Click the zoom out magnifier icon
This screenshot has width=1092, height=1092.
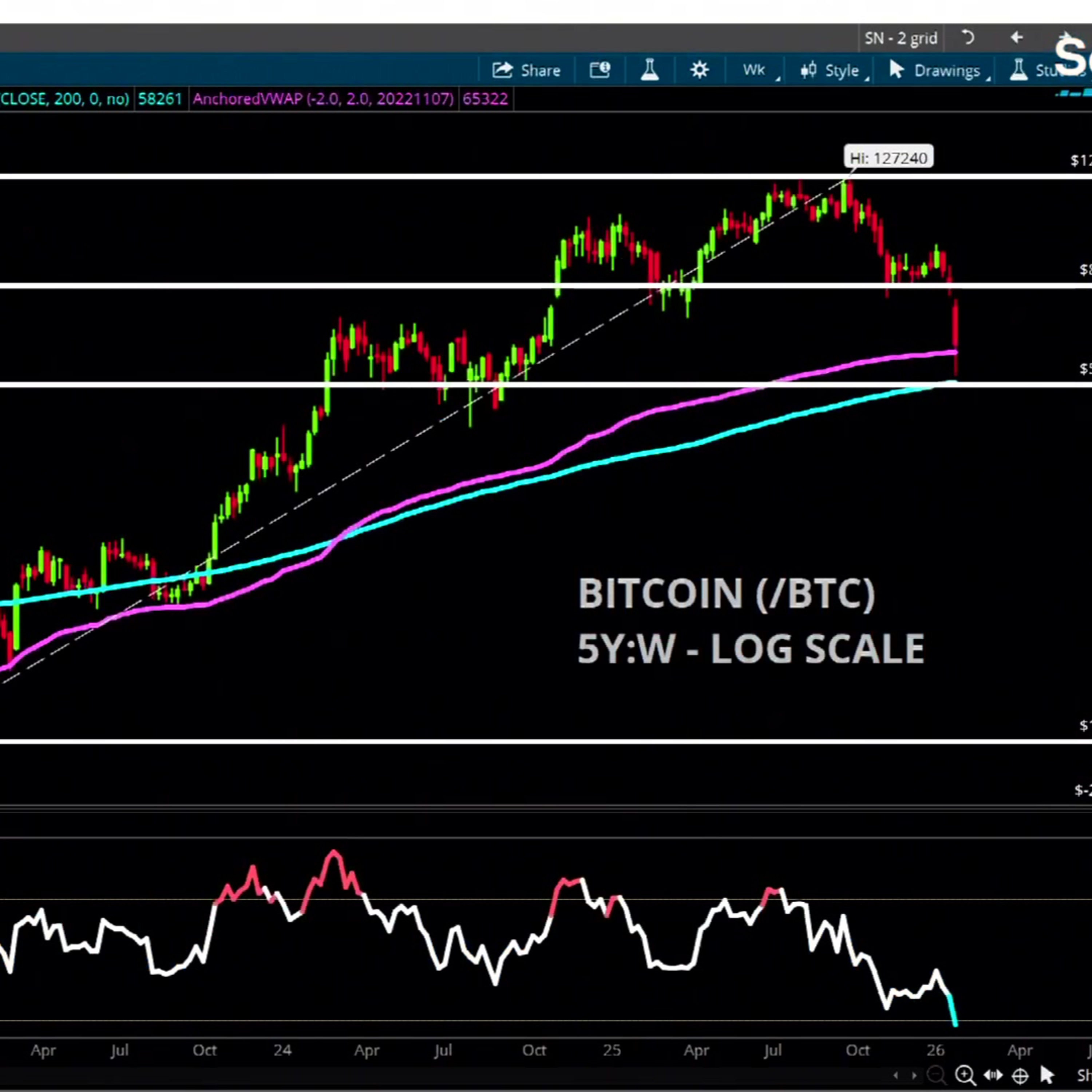tap(936, 1075)
